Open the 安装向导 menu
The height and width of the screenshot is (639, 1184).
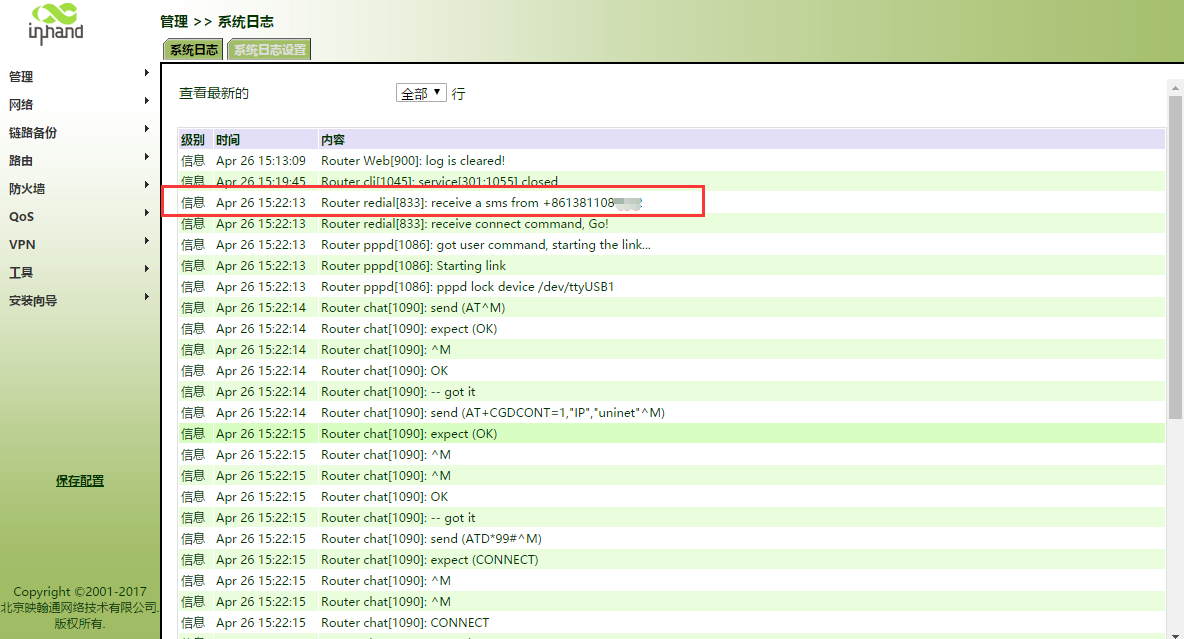(33, 301)
